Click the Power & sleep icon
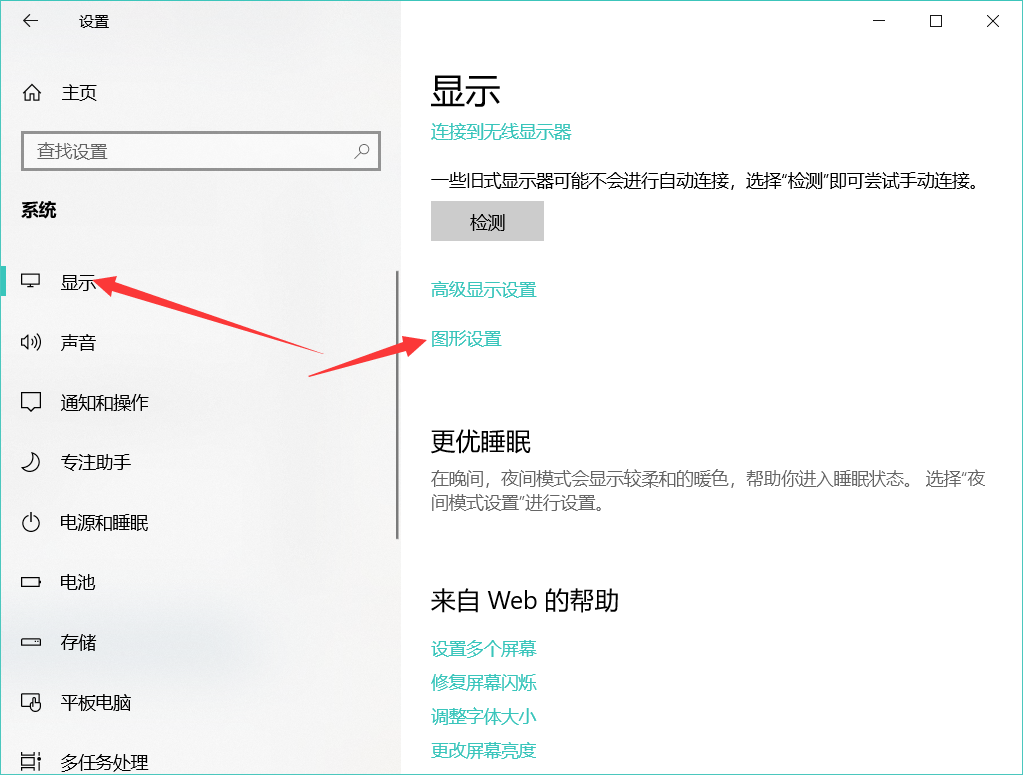 (x=31, y=522)
